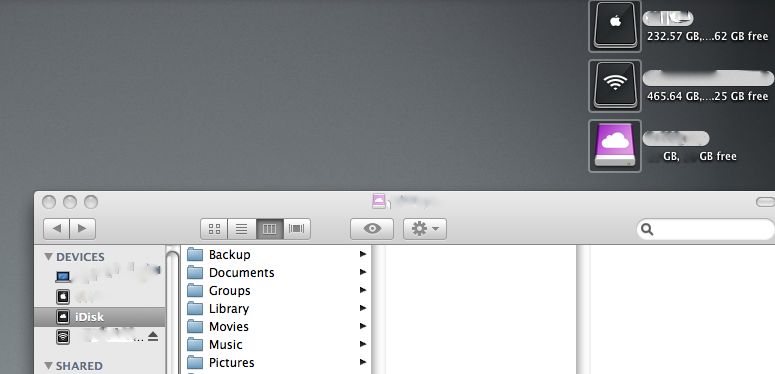The height and width of the screenshot is (374, 775).
Task: Open the Action gear dropdown menu
Action: tap(425, 229)
